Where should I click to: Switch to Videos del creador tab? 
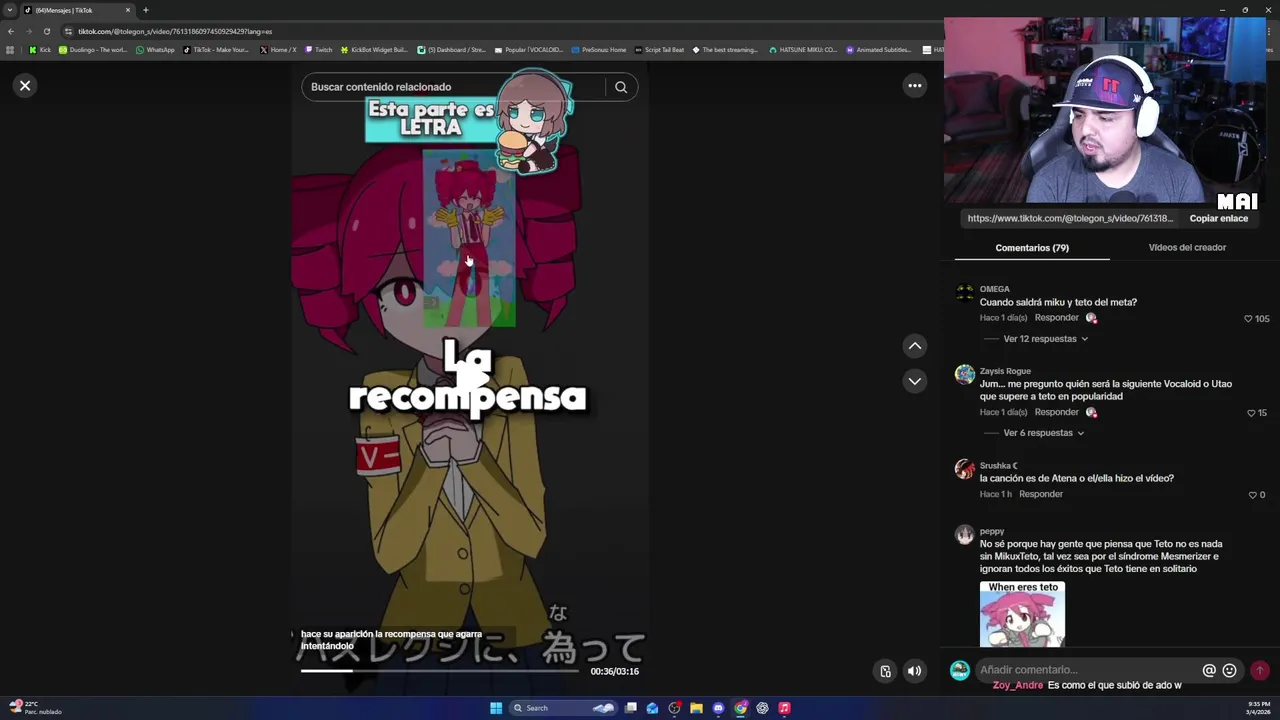click(x=1187, y=247)
